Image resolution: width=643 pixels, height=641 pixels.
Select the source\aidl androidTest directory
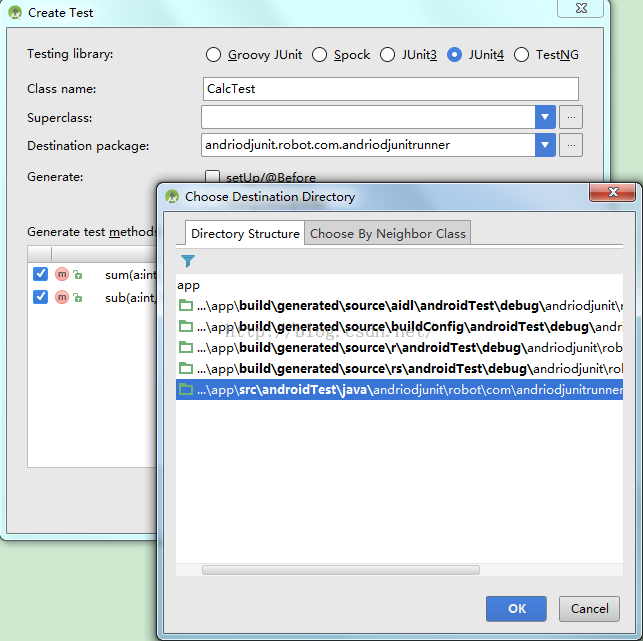point(399,306)
